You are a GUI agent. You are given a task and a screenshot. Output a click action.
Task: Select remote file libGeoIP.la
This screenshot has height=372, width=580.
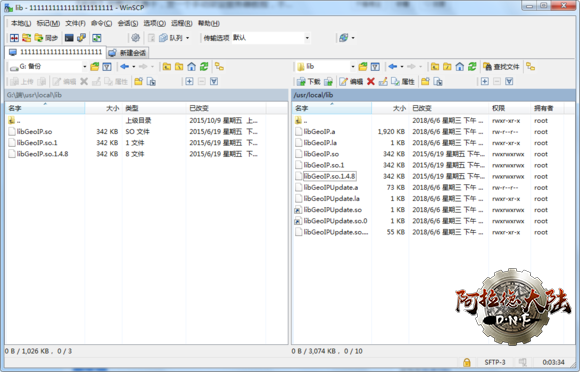(x=320, y=143)
